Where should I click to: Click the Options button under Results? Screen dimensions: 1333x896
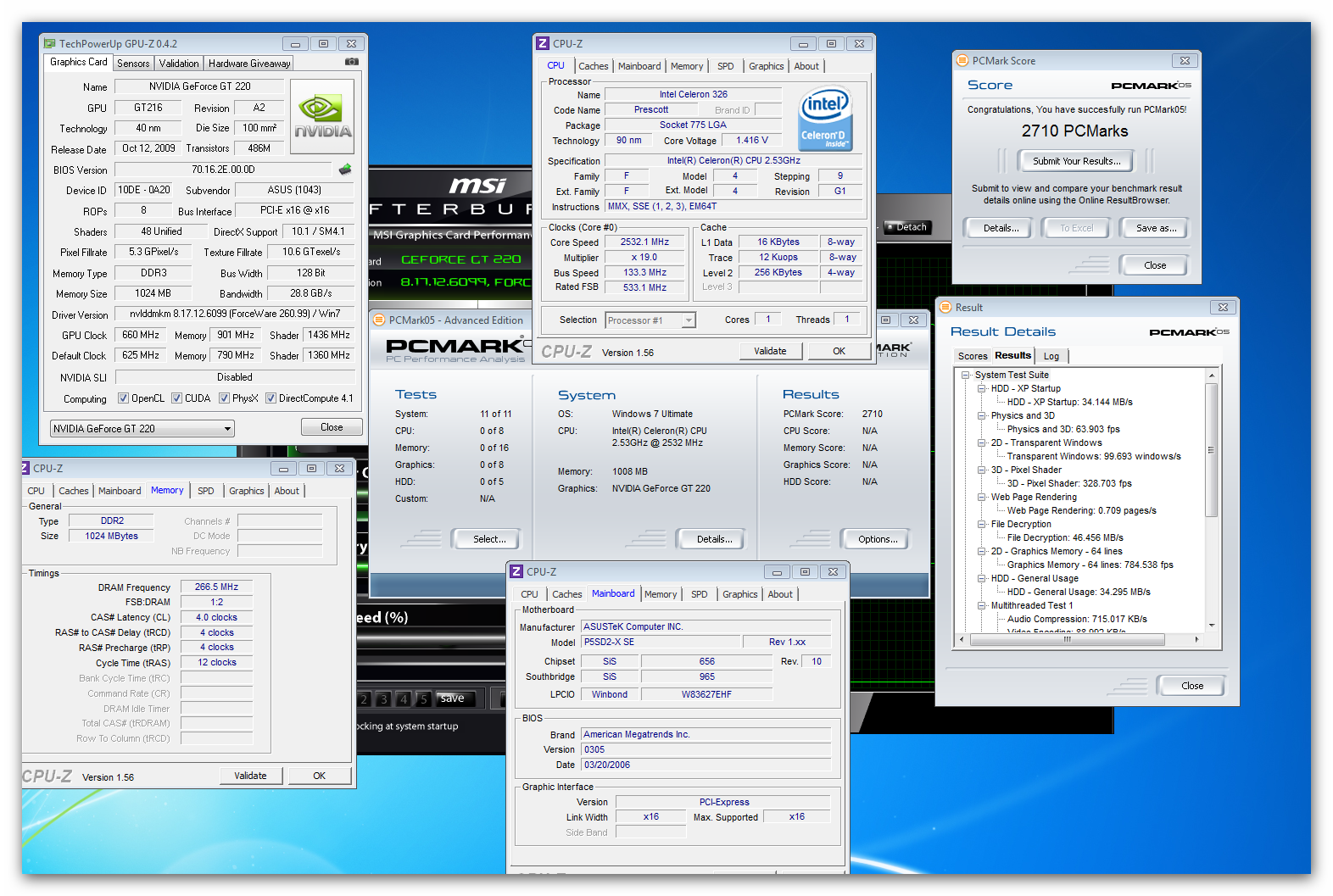(877, 539)
